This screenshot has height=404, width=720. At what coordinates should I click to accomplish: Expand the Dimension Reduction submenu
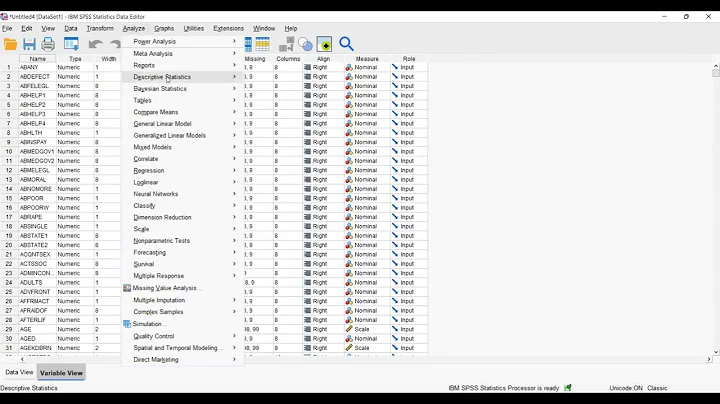[x=183, y=217]
